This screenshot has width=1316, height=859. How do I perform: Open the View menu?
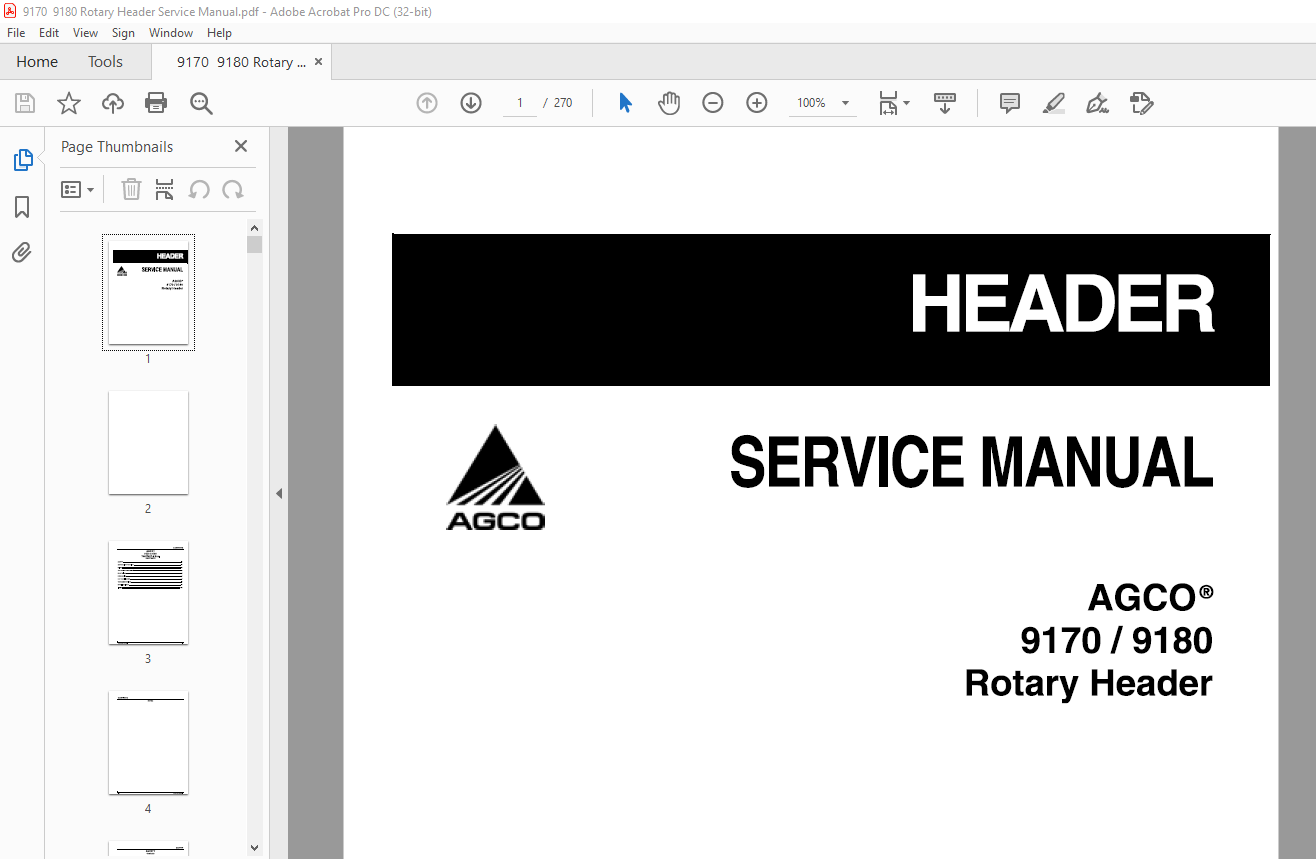click(86, 33)
